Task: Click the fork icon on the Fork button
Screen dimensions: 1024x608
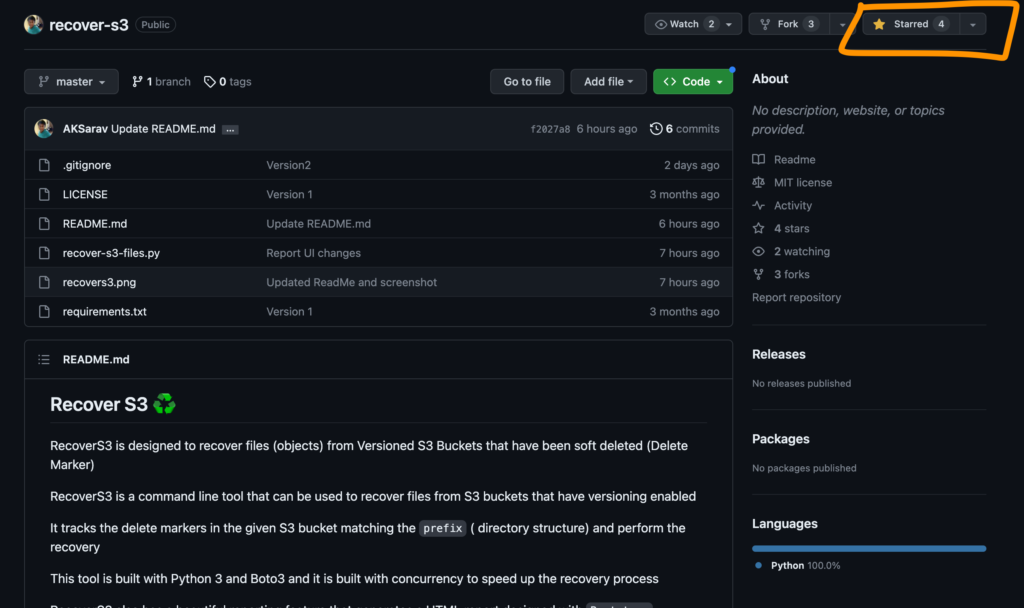Action: (x=763, y=23)
